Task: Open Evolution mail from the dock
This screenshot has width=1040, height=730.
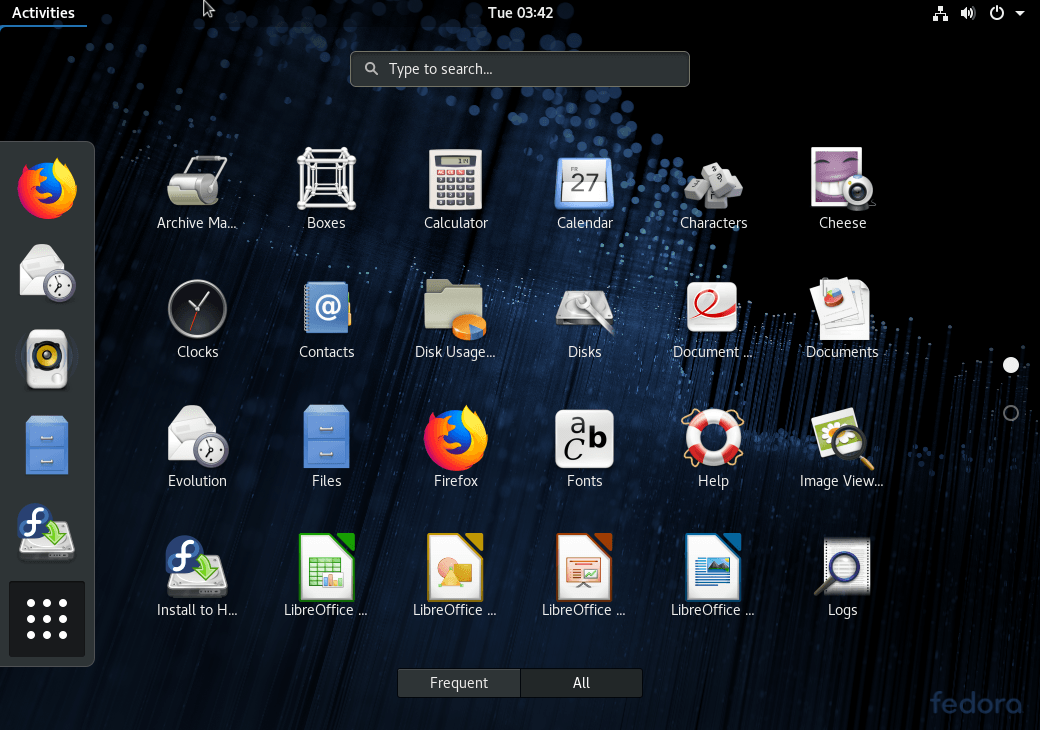Action: (x=47, y=273)
